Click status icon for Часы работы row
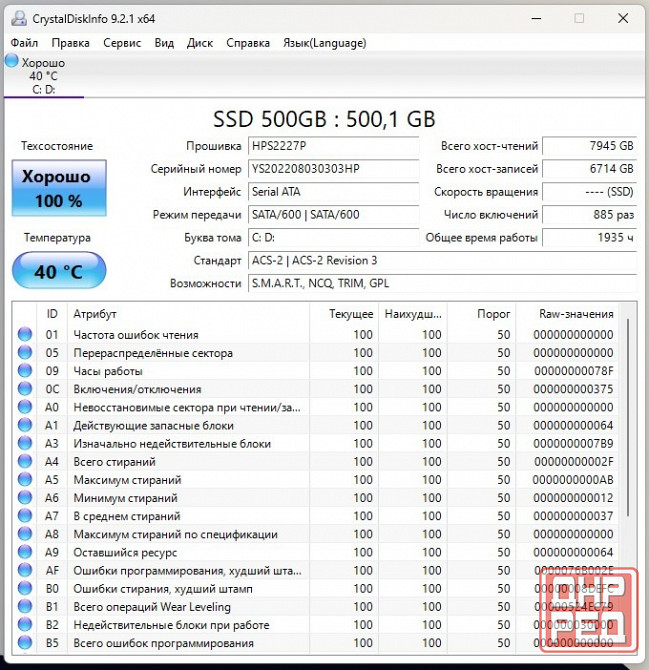This screenshot has height=670, width=649. pos(25,370)
